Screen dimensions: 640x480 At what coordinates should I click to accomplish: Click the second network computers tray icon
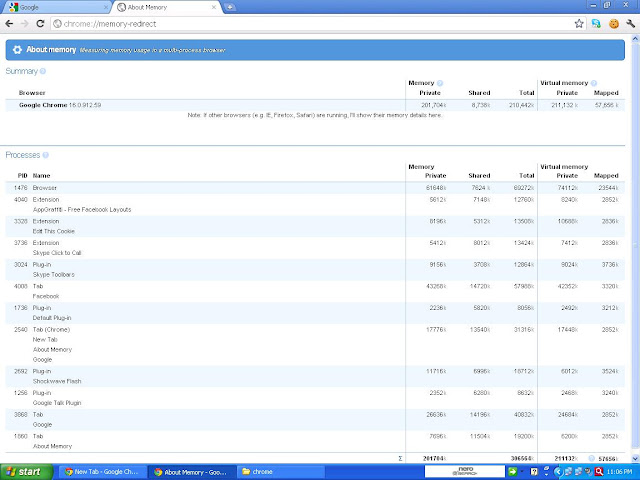click(x=579, y=472)
